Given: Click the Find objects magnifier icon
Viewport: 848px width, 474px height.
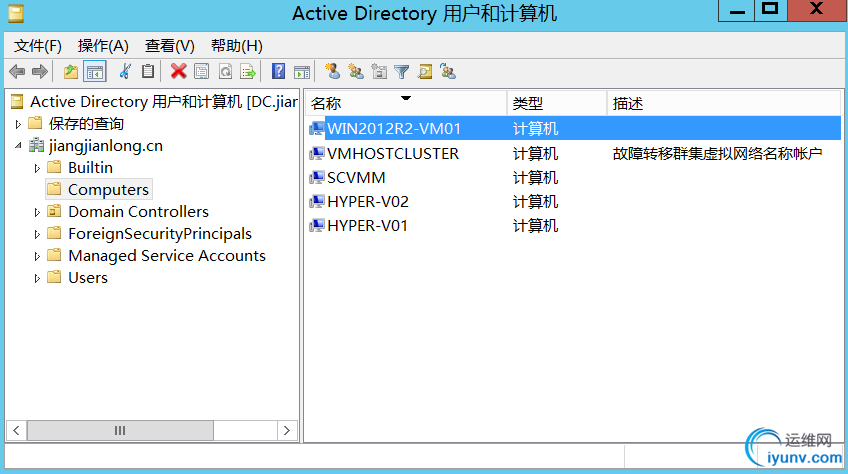Looking at the screenshot, I should click(x=425, y=71).
